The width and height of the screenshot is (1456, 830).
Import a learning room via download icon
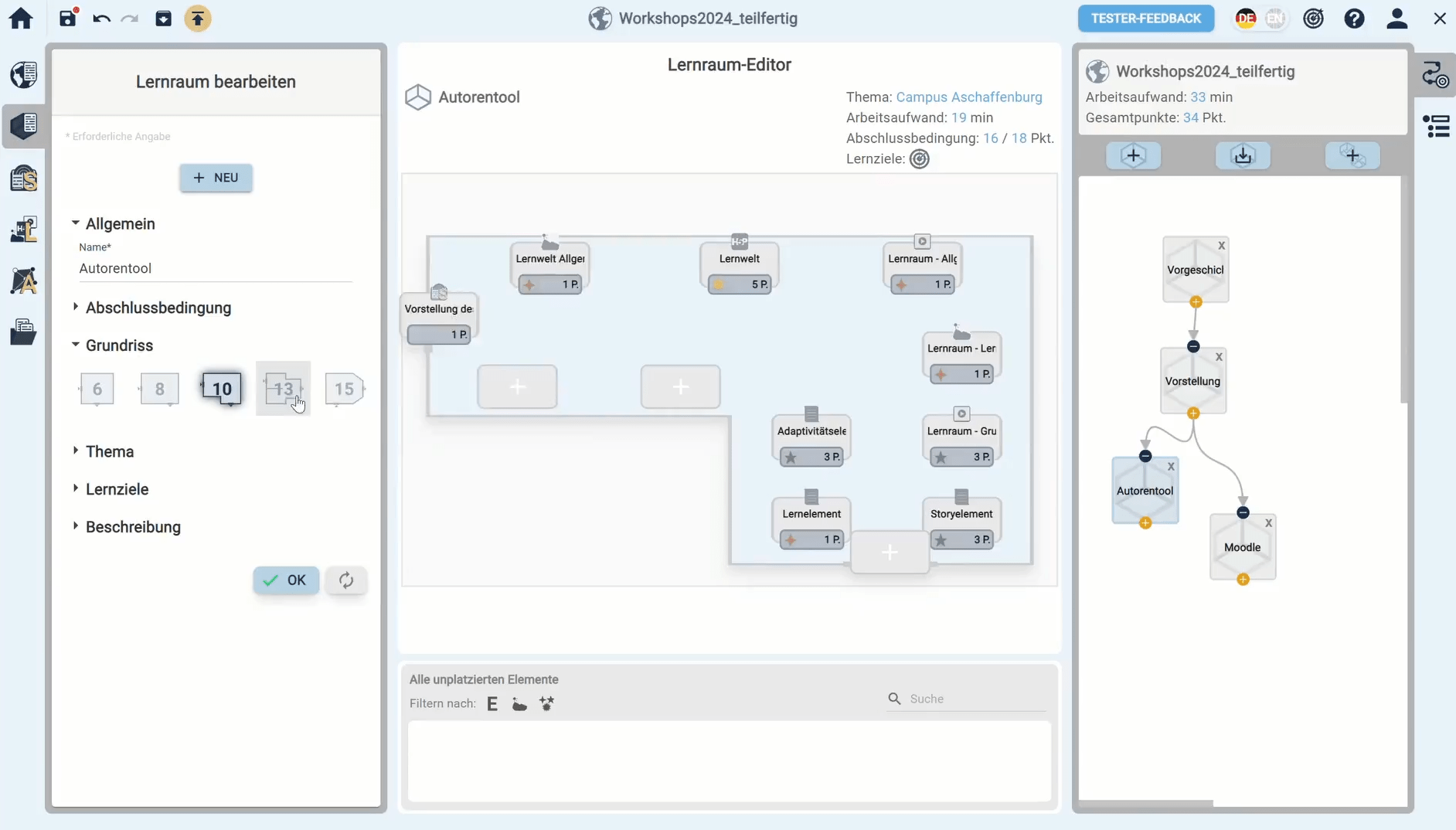point(1243,155)
